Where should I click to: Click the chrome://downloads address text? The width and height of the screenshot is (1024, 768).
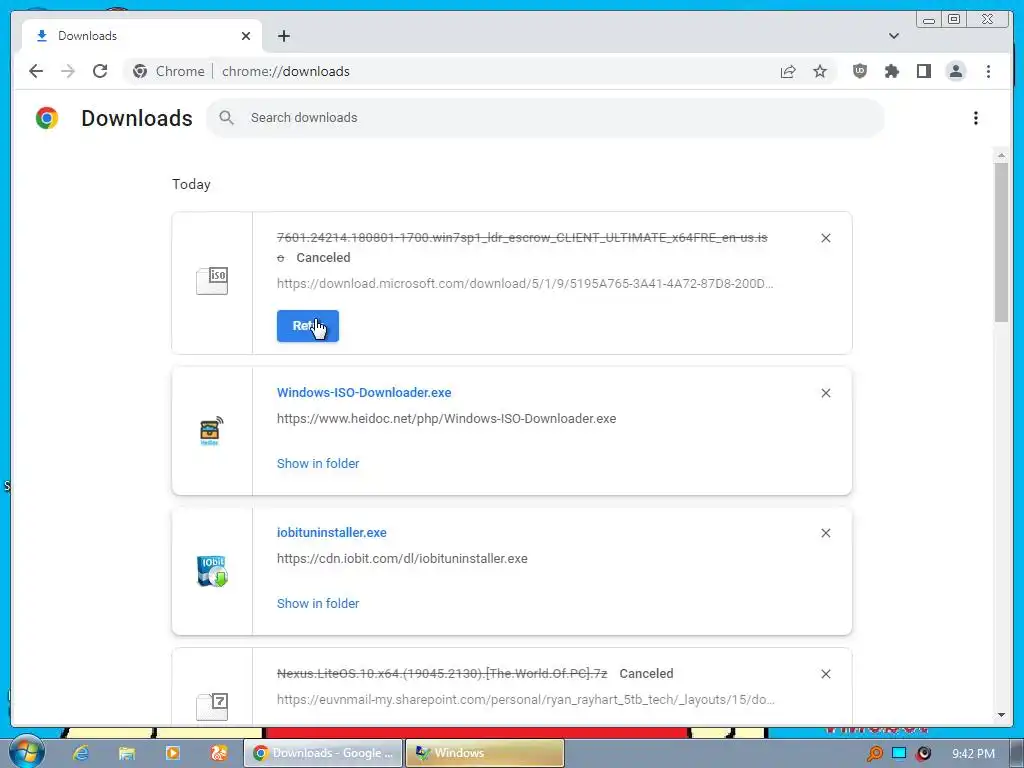click(285, 71)
